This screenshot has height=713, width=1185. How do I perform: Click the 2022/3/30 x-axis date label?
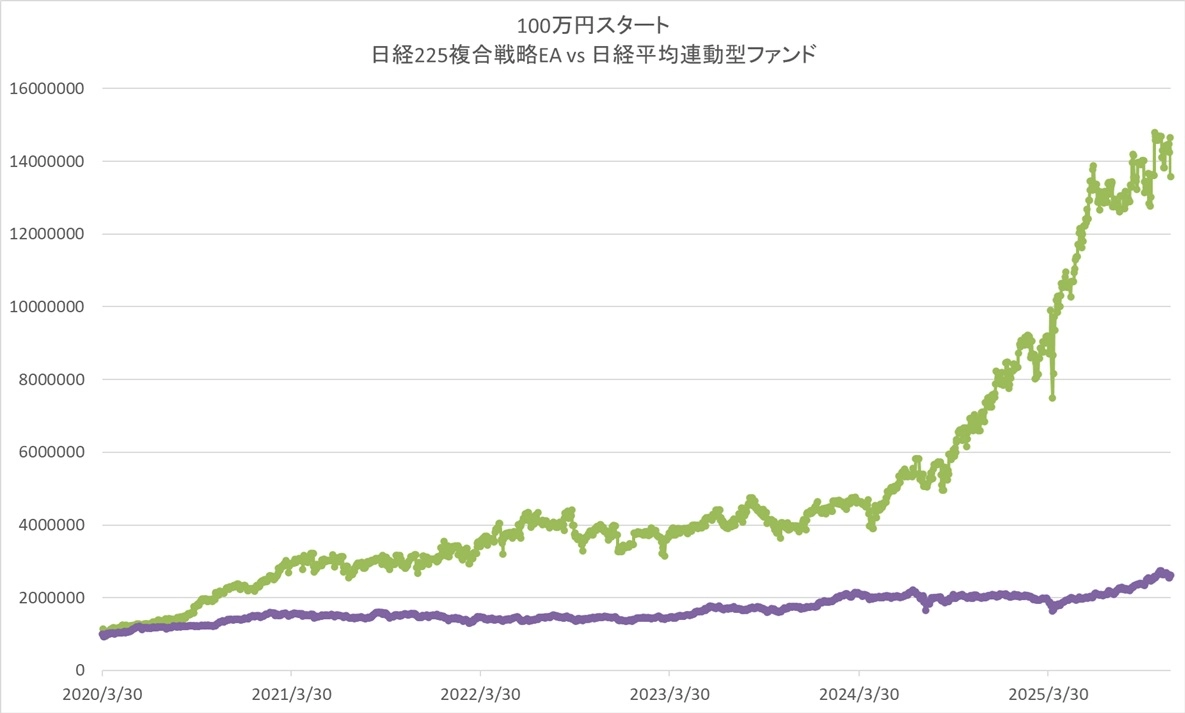pyautogui.click(x=480, y=693)
